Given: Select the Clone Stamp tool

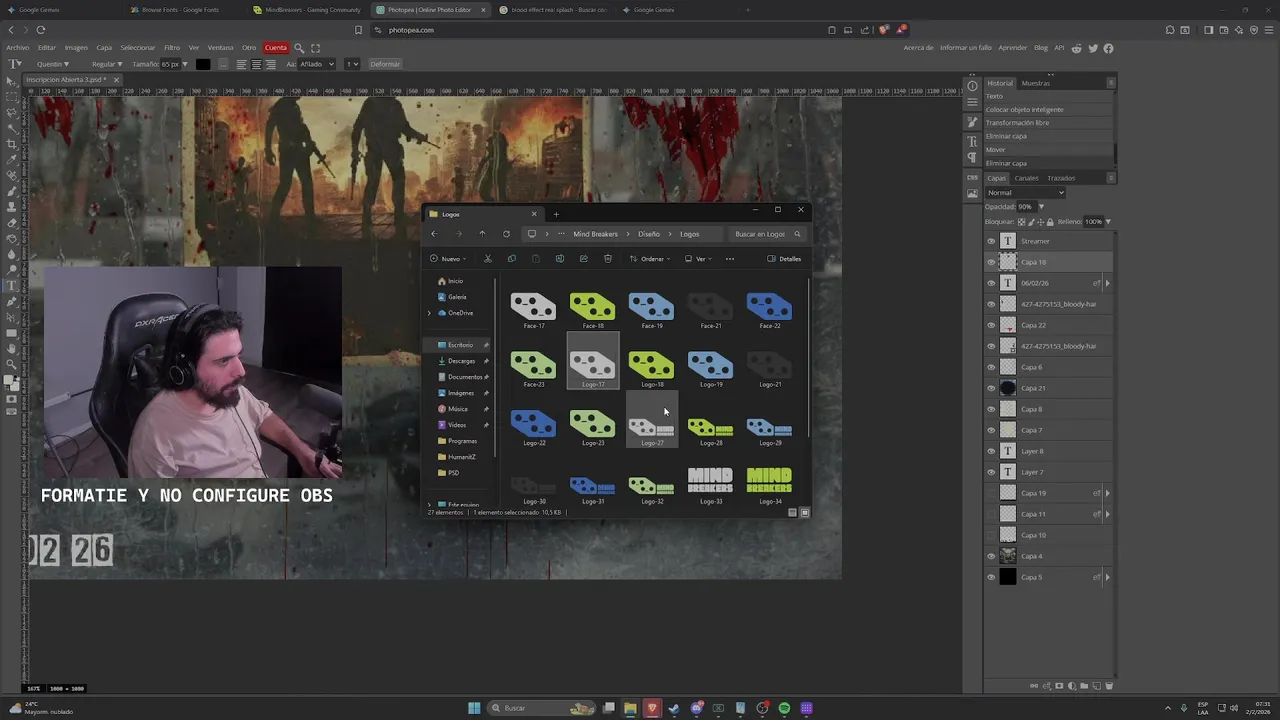Looking at the screenshot, I should [12, 206].
